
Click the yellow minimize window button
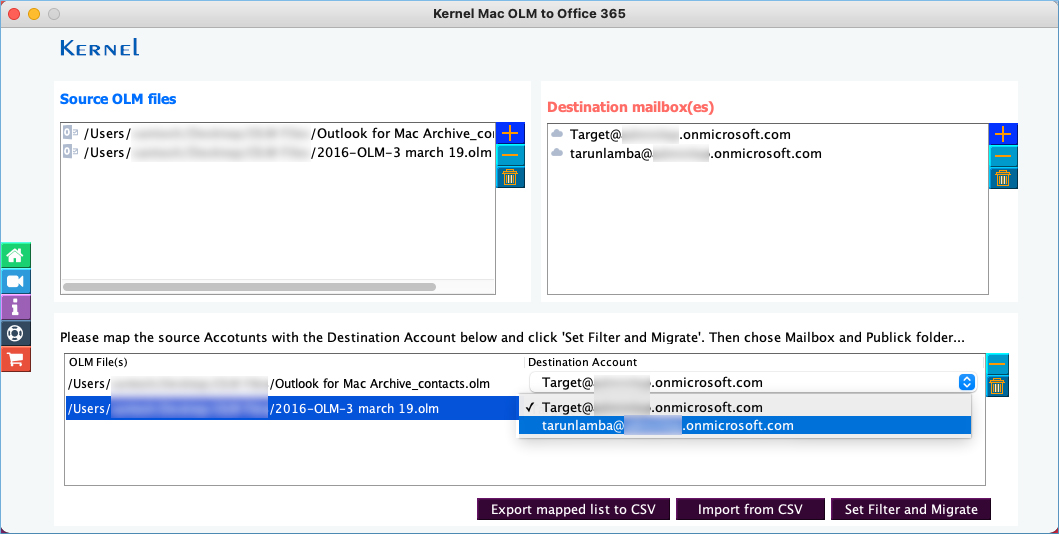click(x=34, y=14)
